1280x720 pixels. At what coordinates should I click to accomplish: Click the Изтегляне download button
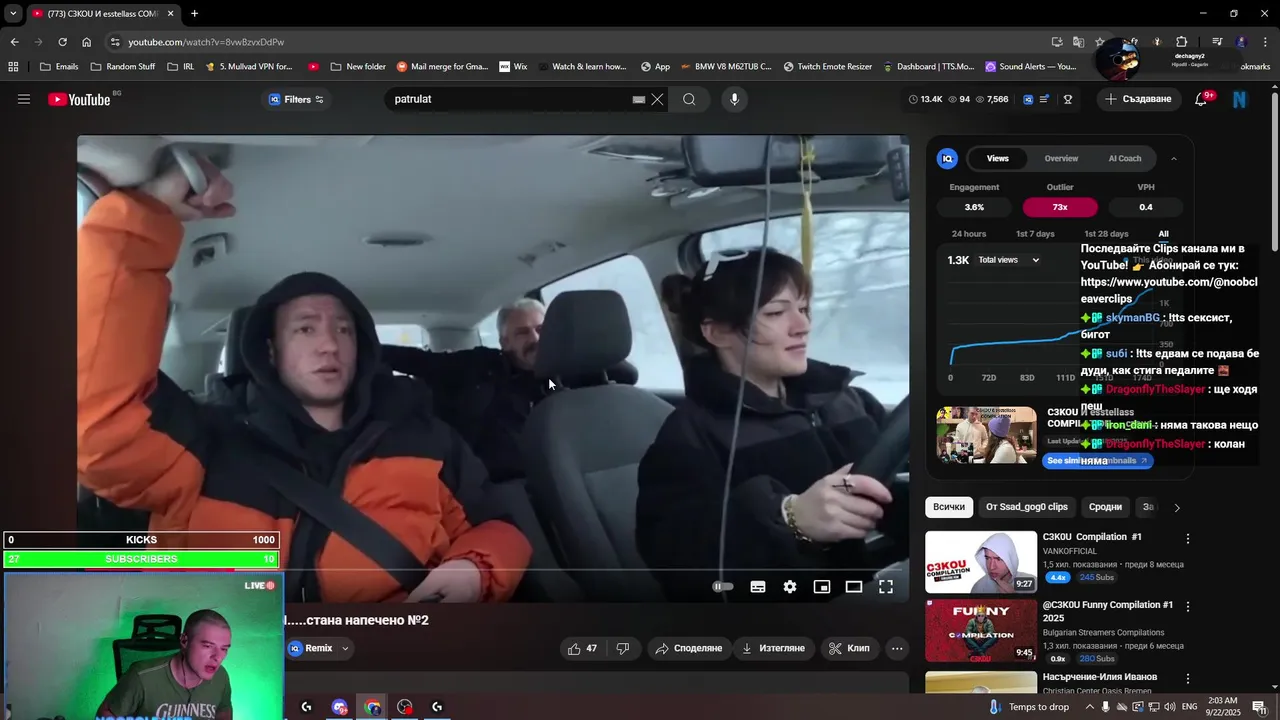(772, 648)
